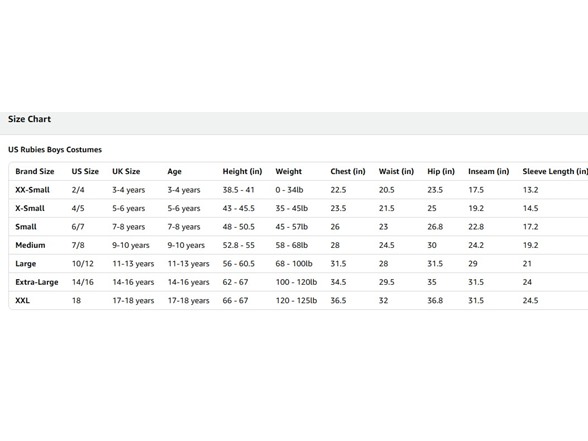Click the Brand Size column header

point(35,171)
